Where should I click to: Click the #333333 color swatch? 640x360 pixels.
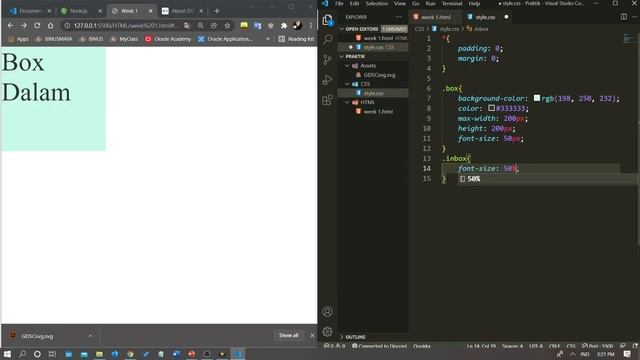pos(491,108)
